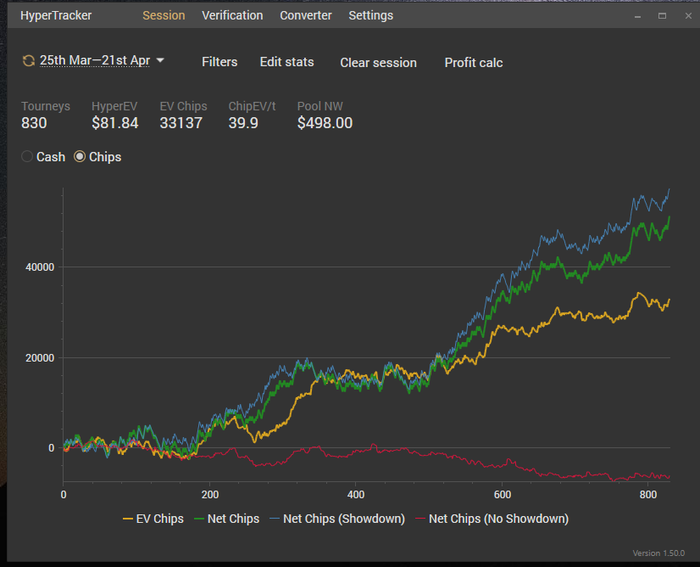
Task: Click the Edit stats button
Action: pyautogui.click(x=287, y=62)
